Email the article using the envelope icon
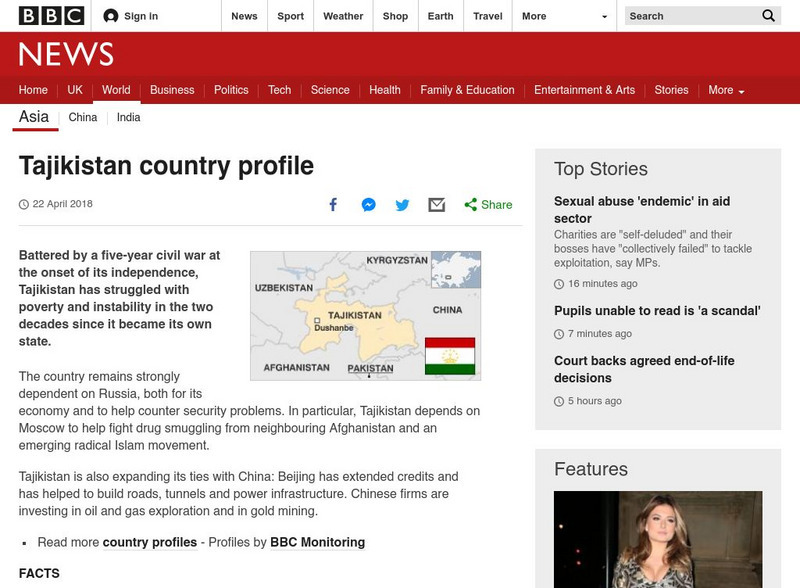Viewport: 800px width, 588px height. click(x=436, y=202)
